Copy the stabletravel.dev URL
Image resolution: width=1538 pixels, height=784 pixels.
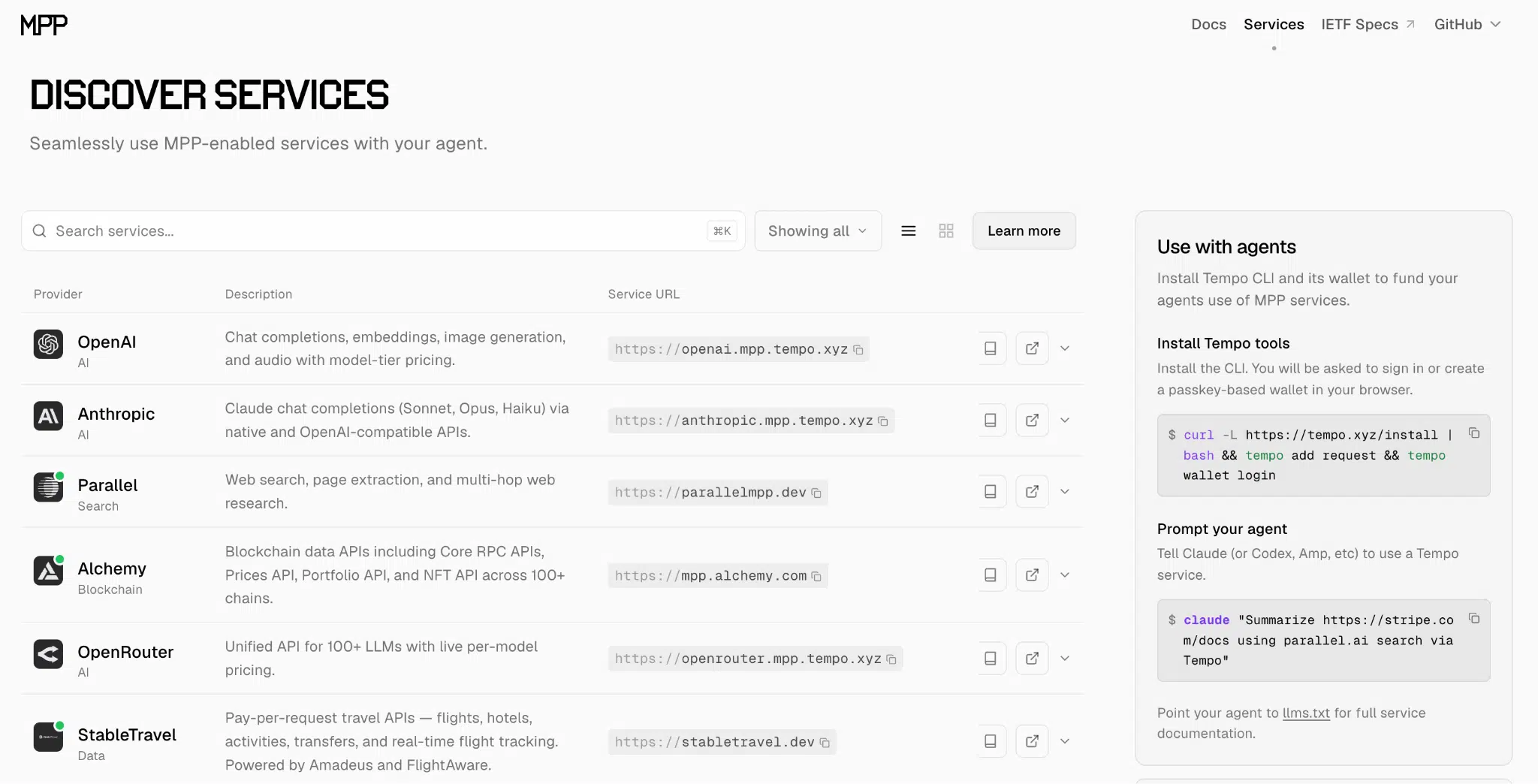point(825,743)
